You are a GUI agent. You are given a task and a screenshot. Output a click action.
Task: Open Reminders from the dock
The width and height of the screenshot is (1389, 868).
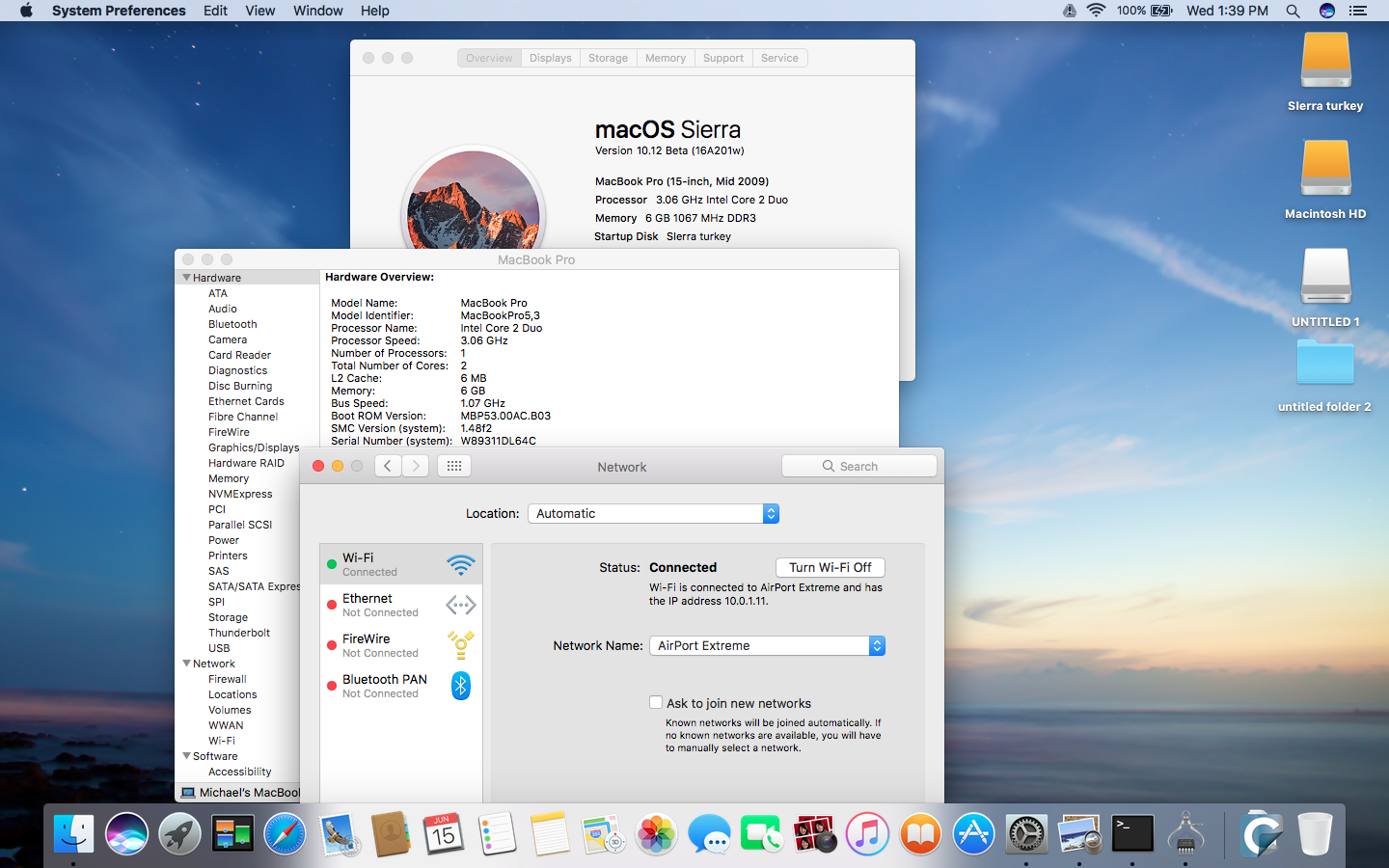coord(497,834)
